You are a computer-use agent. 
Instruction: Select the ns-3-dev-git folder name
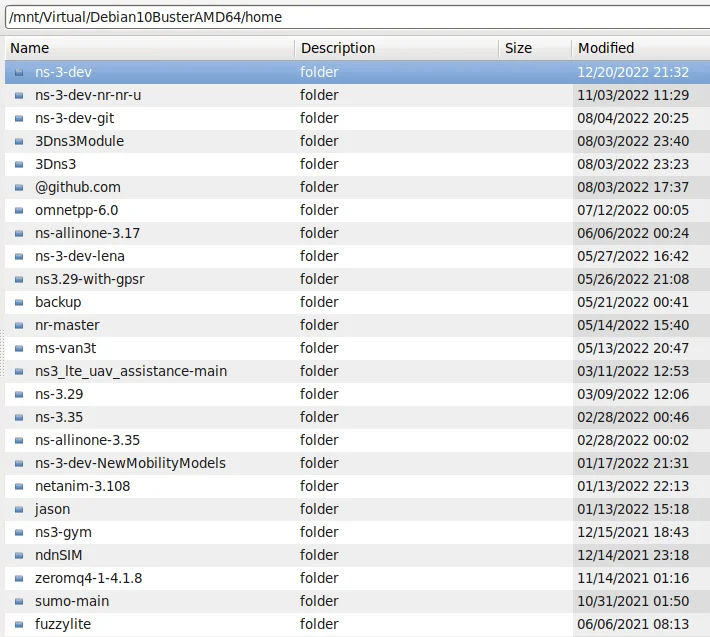click(x=75, y=118)
